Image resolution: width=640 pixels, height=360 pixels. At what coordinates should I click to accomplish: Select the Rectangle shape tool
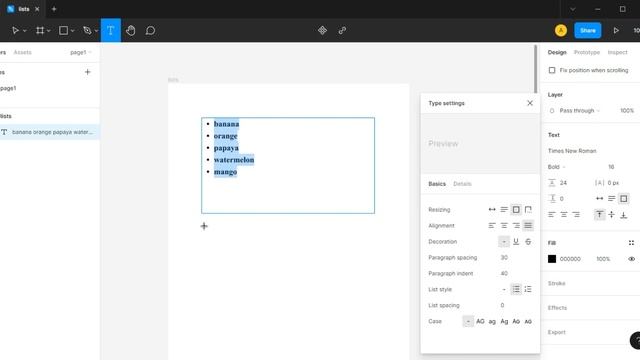pos(63,31)
